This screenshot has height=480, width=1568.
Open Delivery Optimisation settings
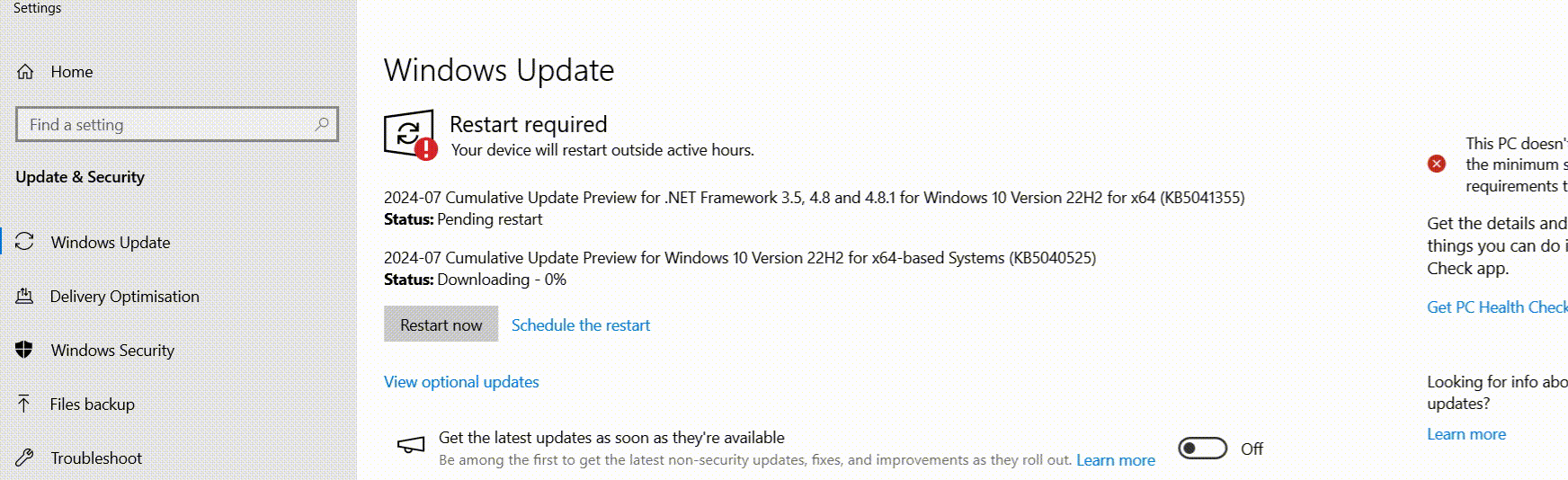(x=125, y=297)
